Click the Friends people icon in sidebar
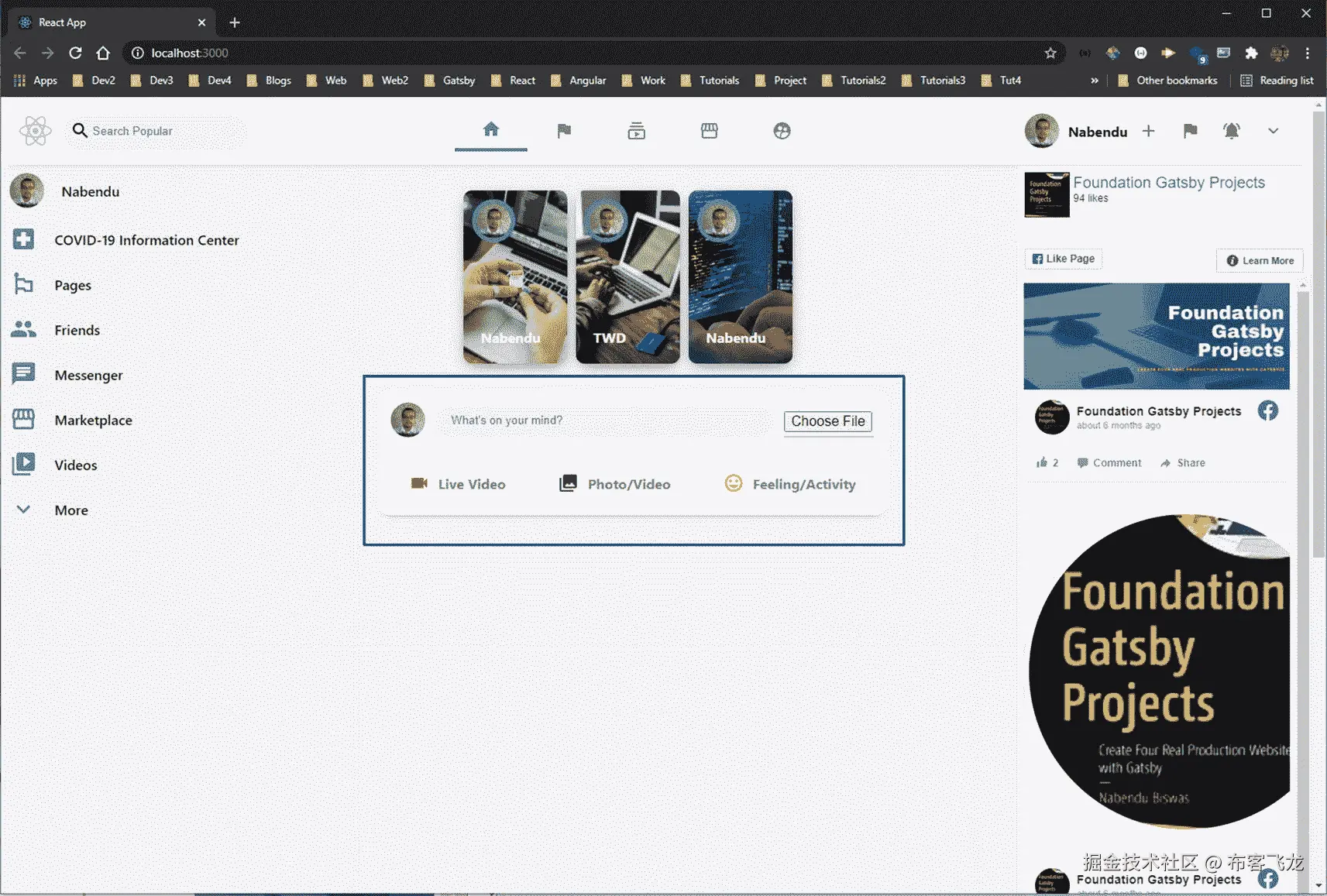The height and width of the screenshot is (896, 1327). (23, 330)
